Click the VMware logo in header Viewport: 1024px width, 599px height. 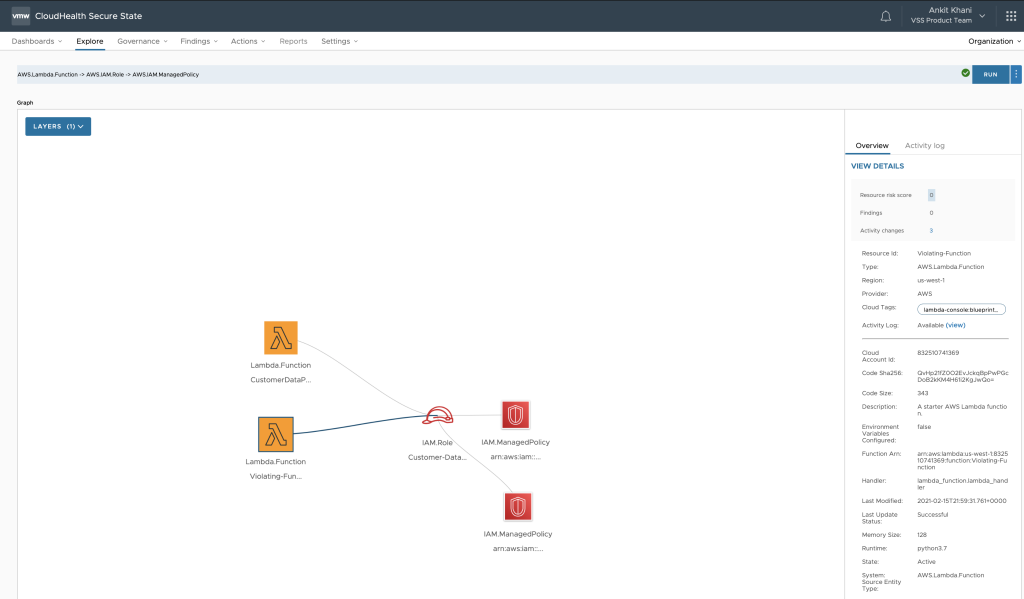point(21,16)
